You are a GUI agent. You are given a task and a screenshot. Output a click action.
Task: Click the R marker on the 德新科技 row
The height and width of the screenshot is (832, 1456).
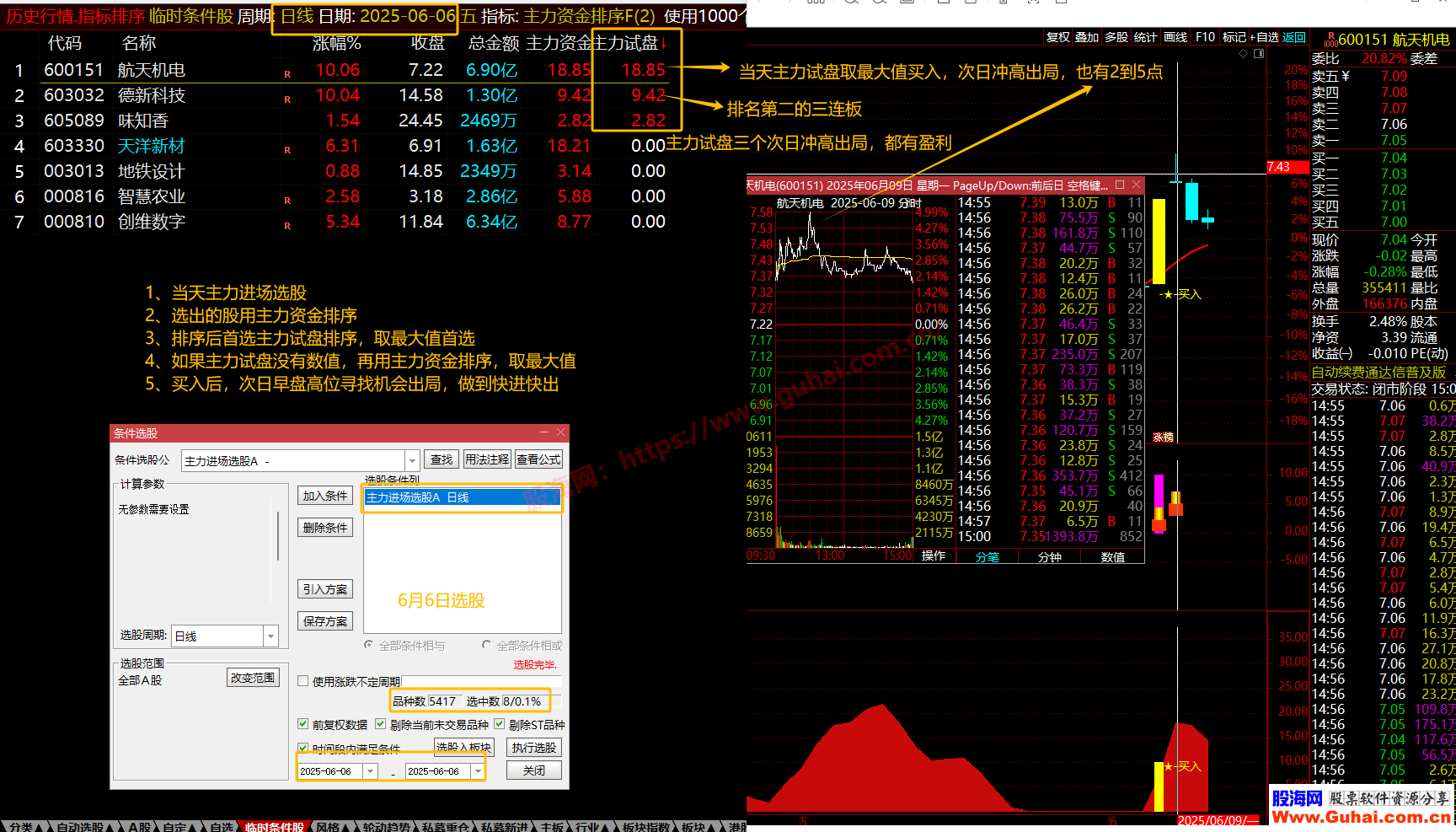[x=287, y=99]
